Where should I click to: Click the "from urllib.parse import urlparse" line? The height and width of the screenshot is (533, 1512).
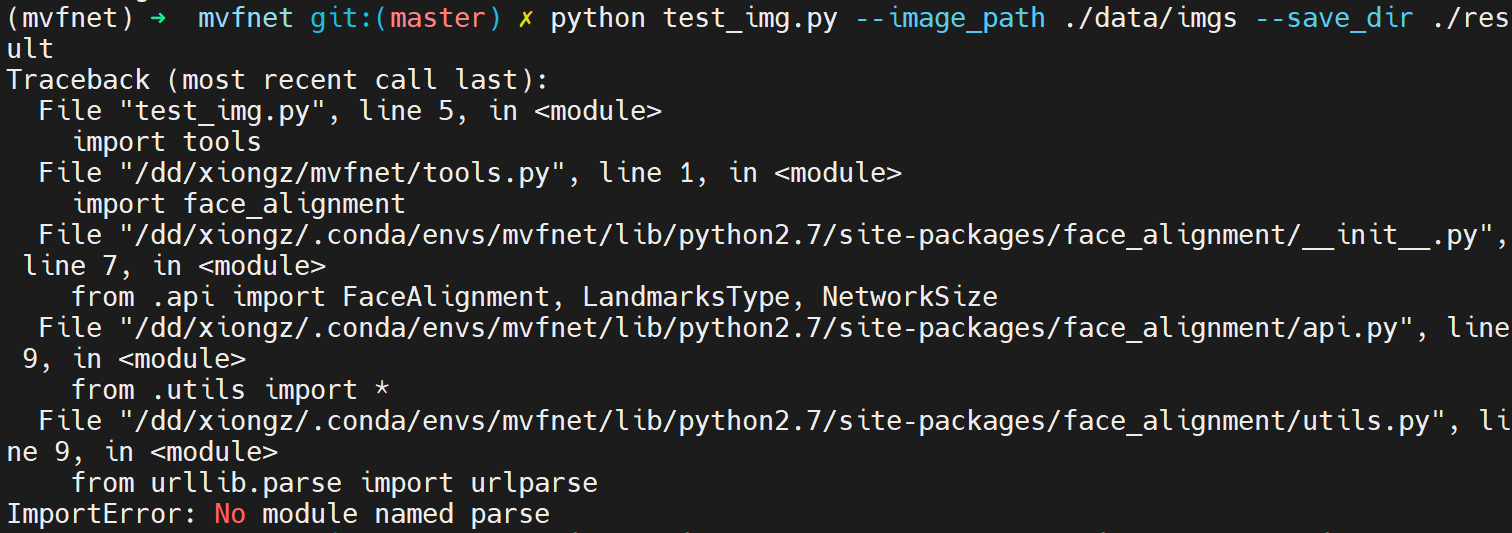pyautogui.click(x=334, y=483)
